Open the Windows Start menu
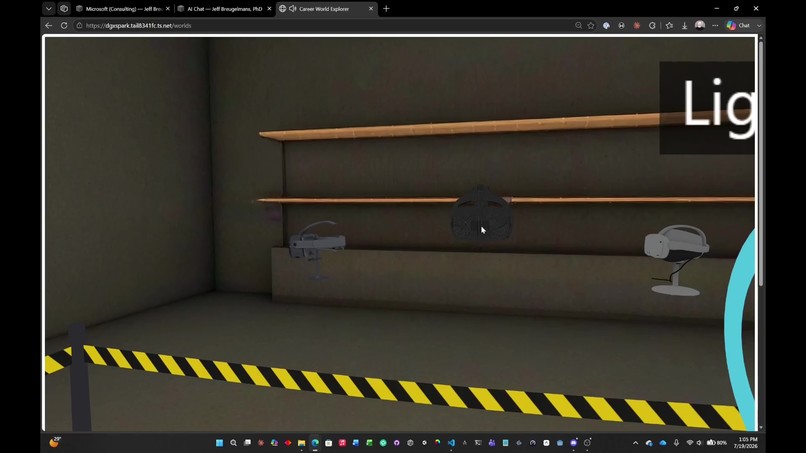Image resolution: width=806 pixels, height=453 pixels. [219, 443]
